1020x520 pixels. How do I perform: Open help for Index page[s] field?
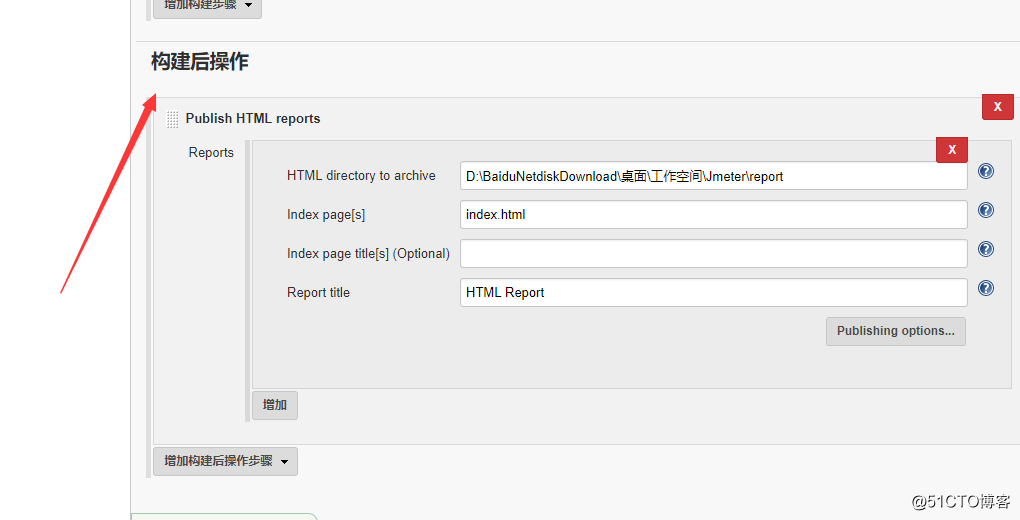click(986, 210)
